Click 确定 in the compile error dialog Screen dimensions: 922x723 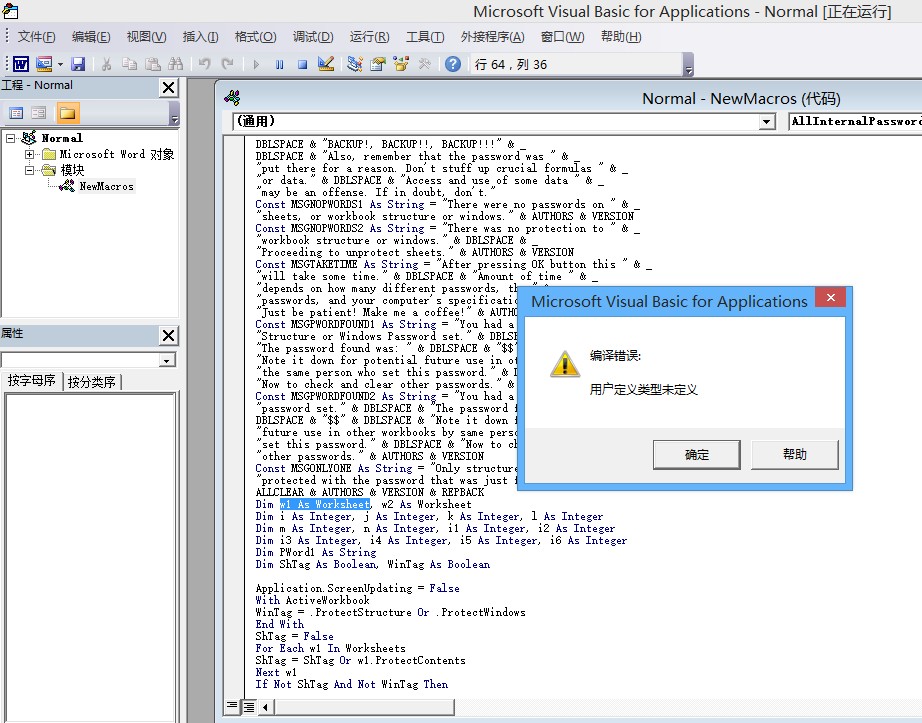point(697,454)
